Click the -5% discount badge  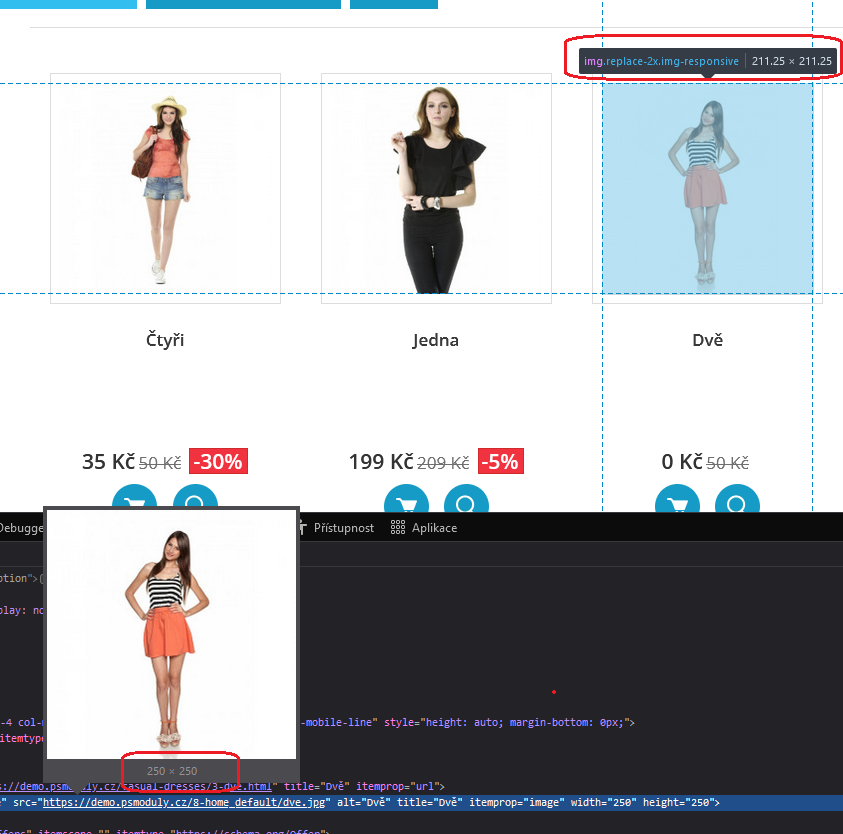[500, 462]
